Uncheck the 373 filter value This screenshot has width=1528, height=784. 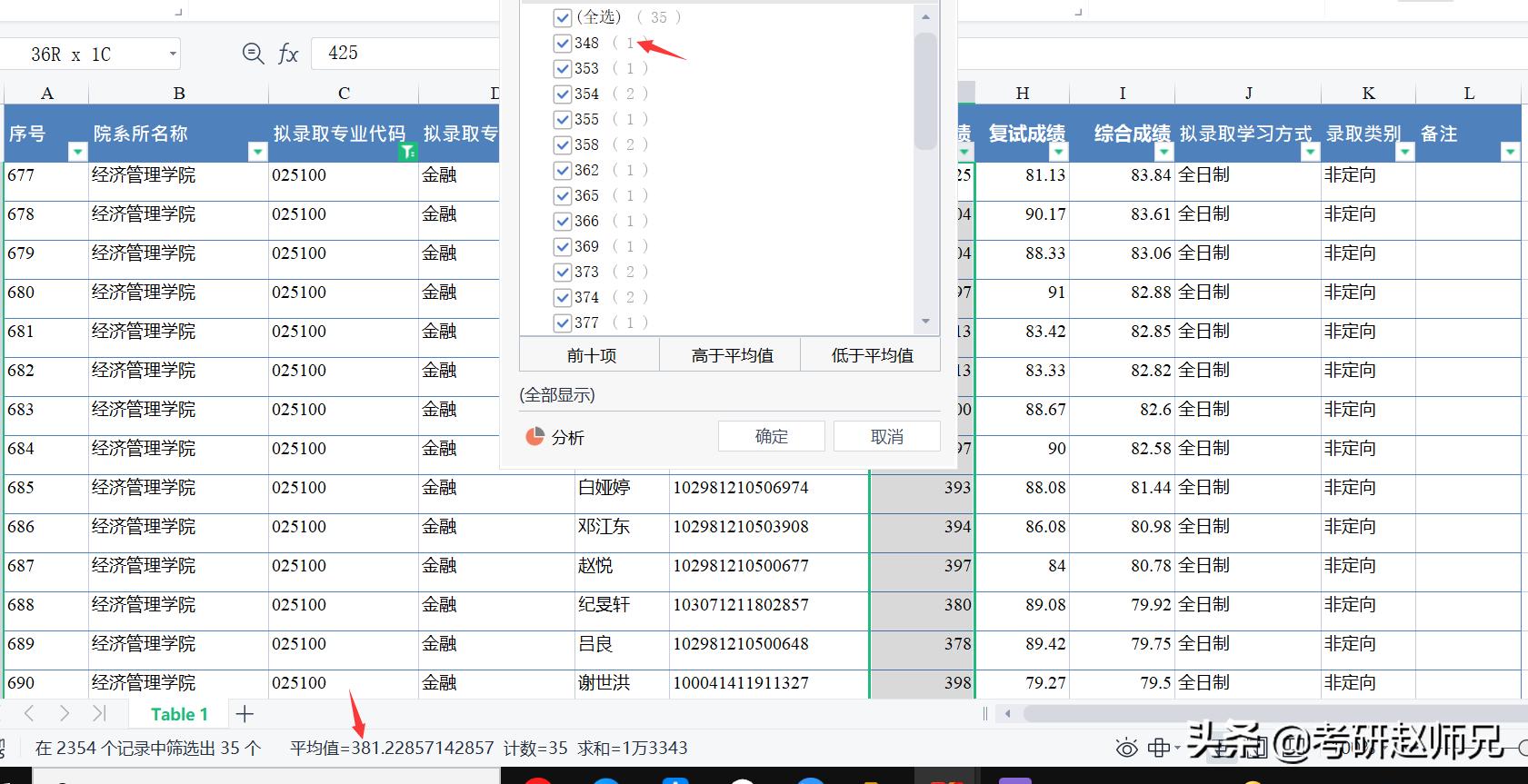[563, 272]
